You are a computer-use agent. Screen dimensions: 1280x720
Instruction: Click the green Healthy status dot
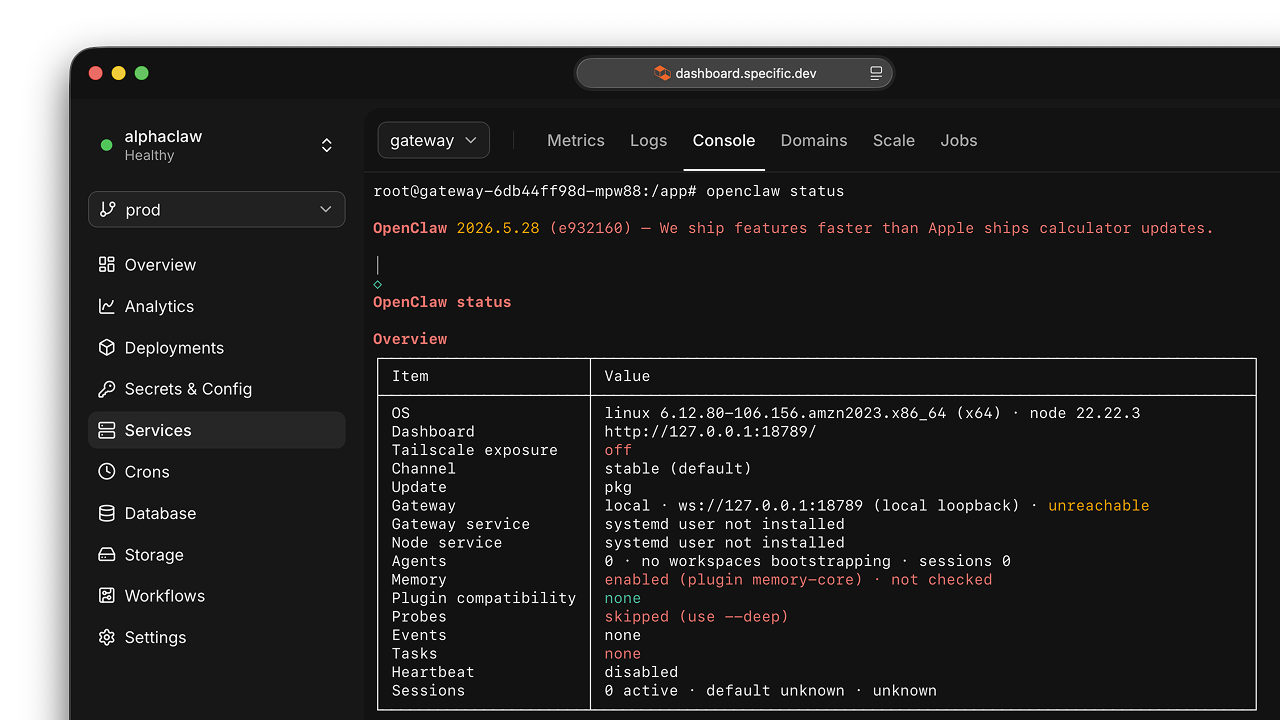pyautogui.click(x=106, y=145)
